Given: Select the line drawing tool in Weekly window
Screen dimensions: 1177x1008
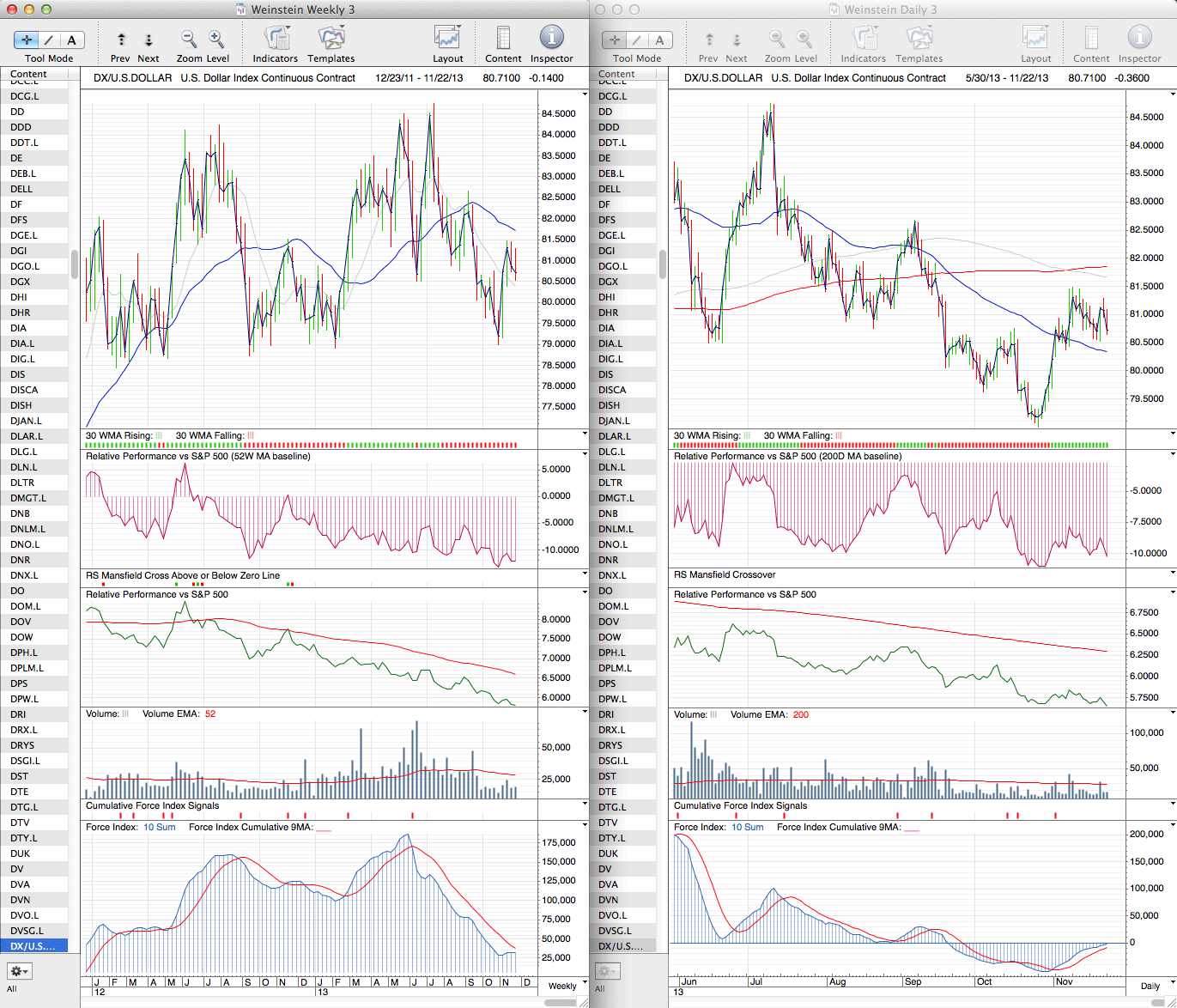Looking at the screenshot, I should click(49, 39).
